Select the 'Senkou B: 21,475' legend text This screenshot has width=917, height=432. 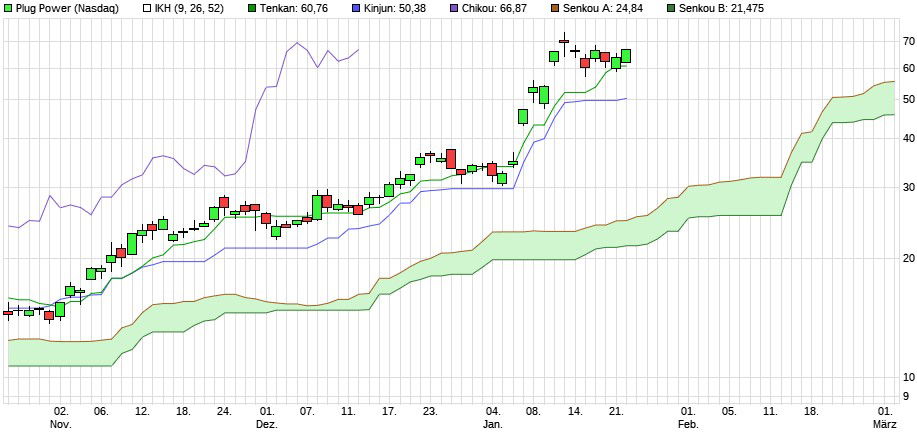(x=720, y=8)
